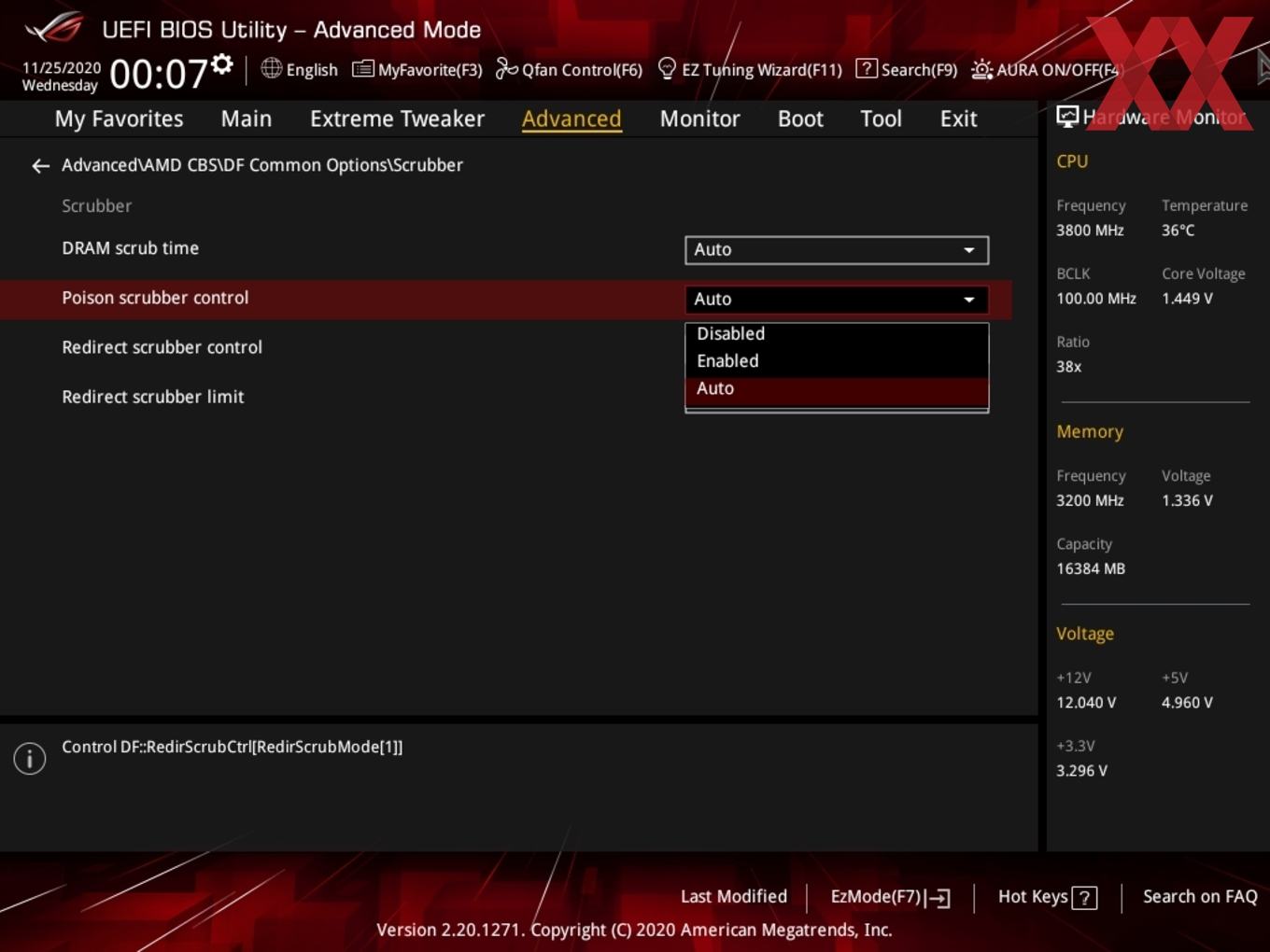Open the Extreme Tweaker tab

coord(397,119)
